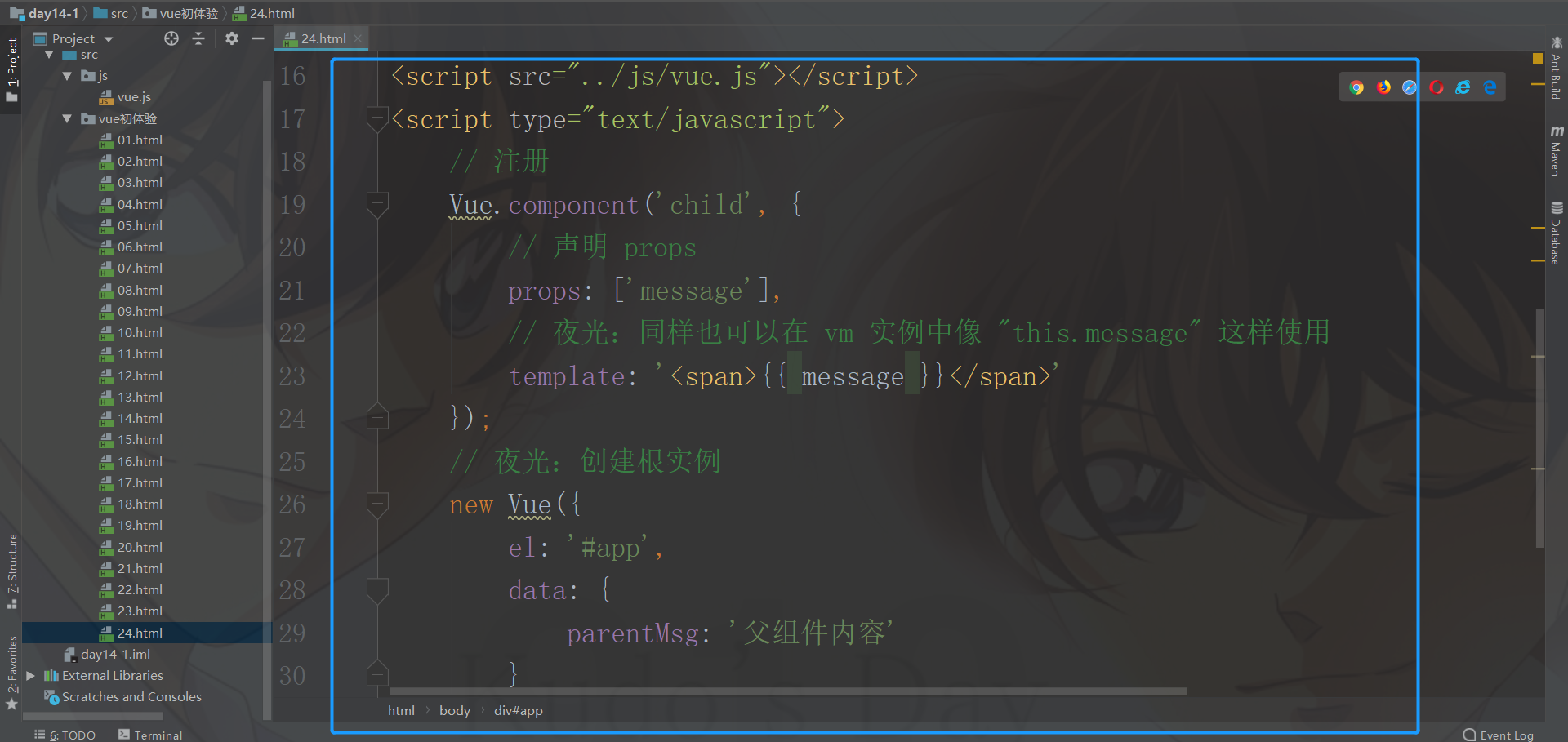This screenshot has width=1568, height=742.
Task: Open the Z: Structure tool window
Action: coord(11,571)
